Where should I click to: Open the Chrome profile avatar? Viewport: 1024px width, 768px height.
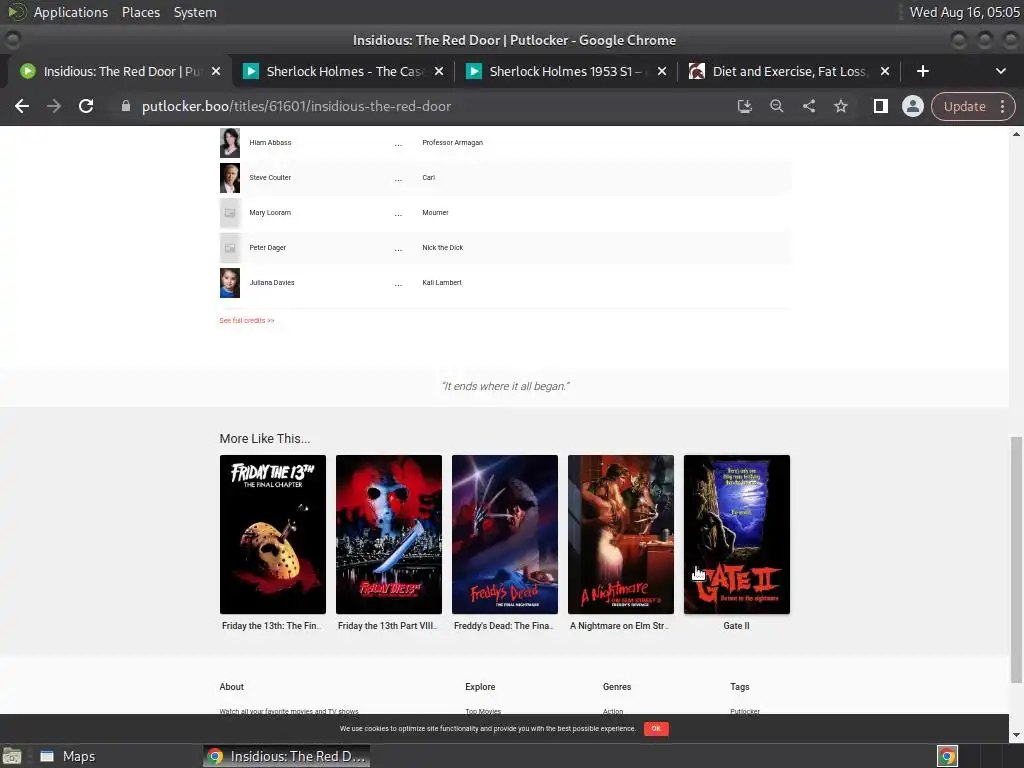(x=912, y=106)
